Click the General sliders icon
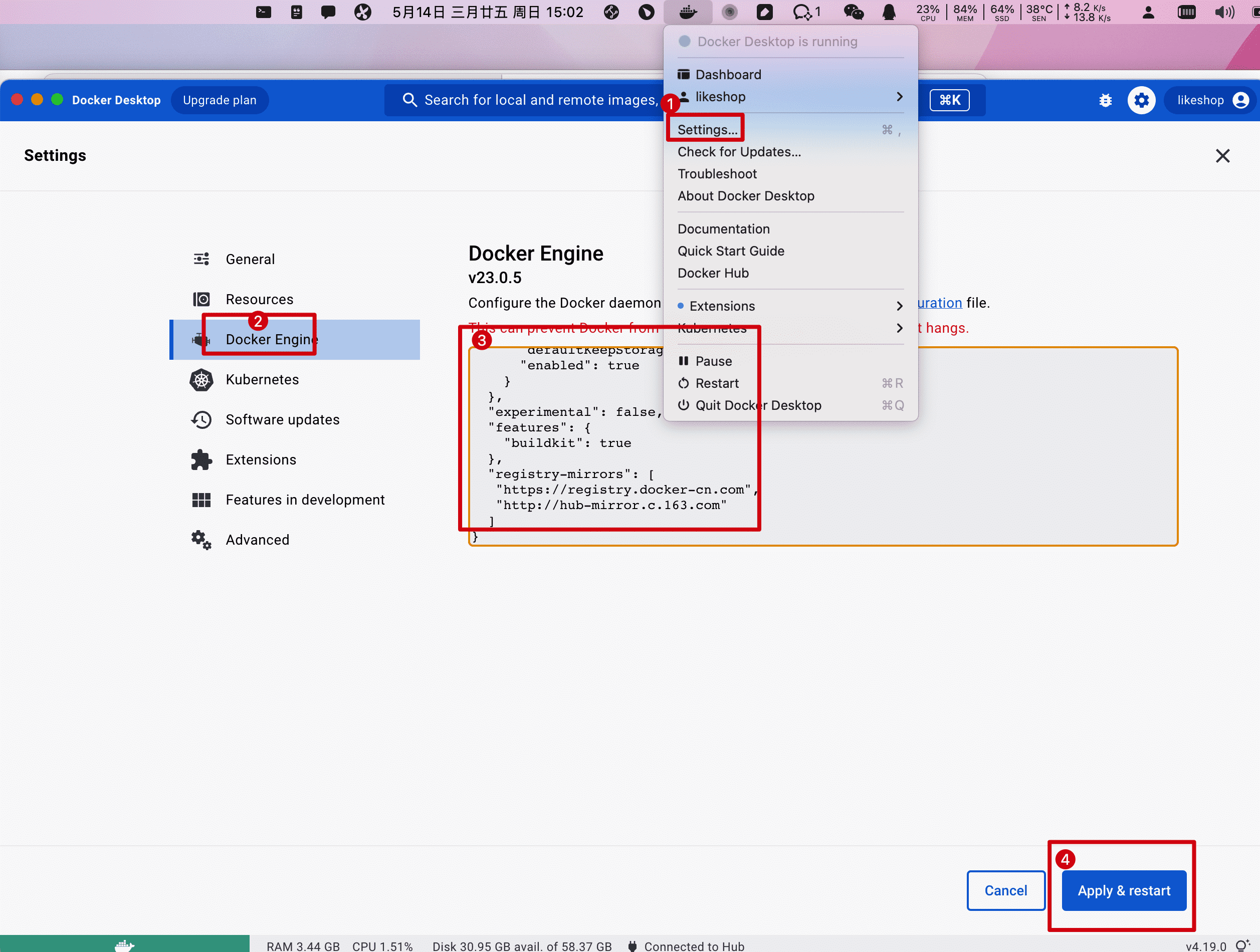The height and width of the screenshot is (952, 1260). point(201,259)
